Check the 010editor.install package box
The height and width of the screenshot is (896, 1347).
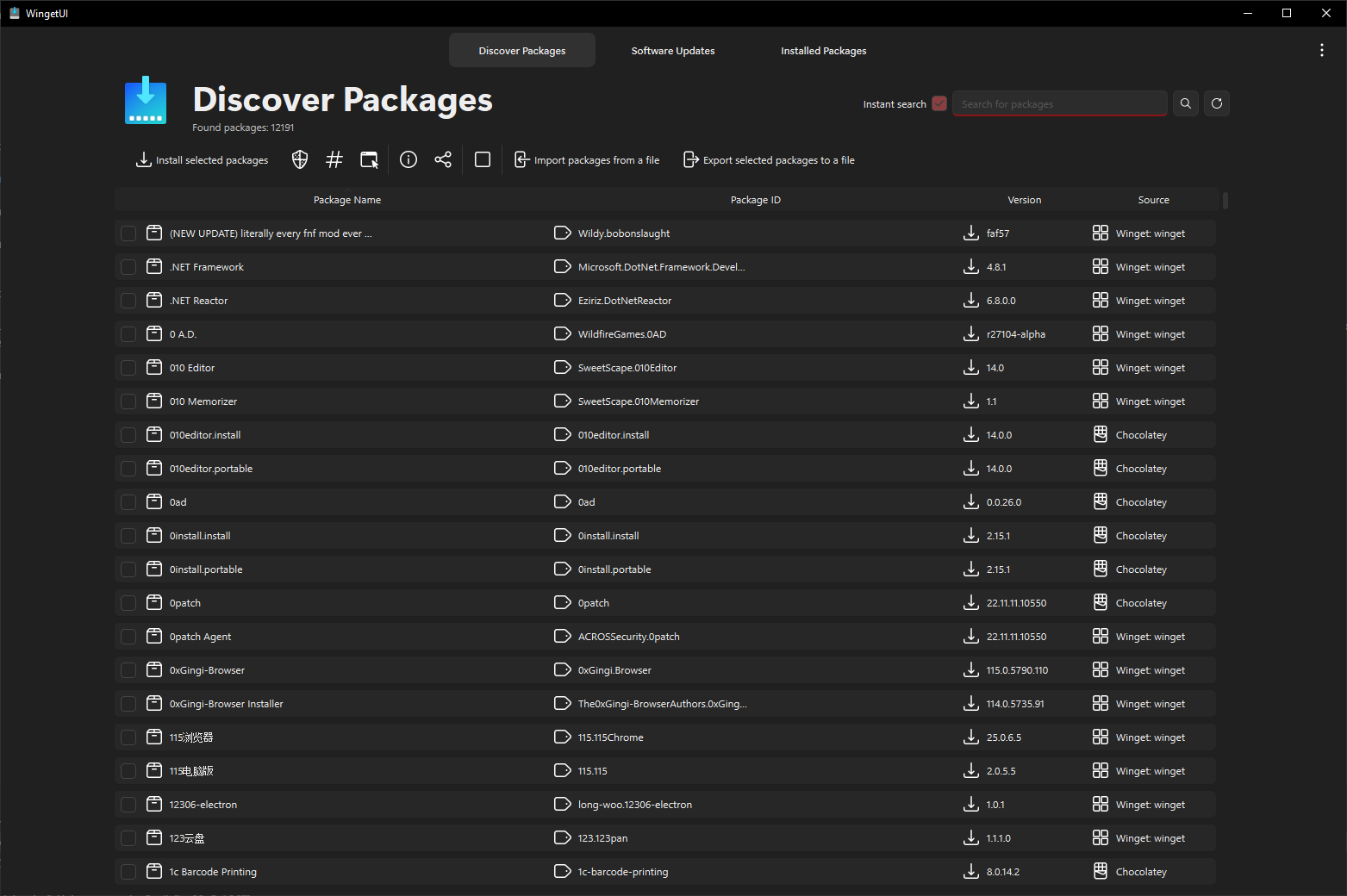click(x=128, y=435)
